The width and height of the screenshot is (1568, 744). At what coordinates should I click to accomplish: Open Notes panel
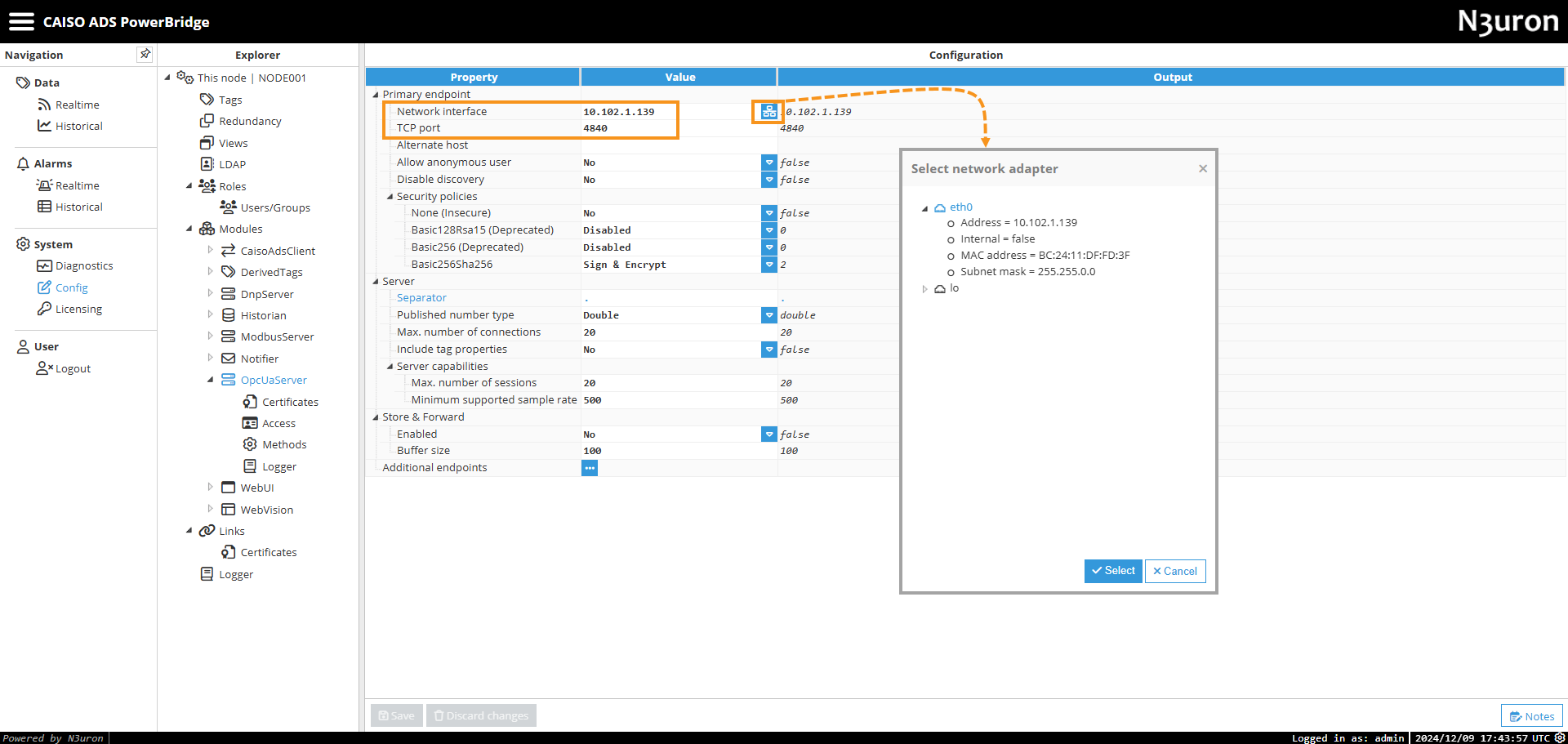(x=1531, y=716)
